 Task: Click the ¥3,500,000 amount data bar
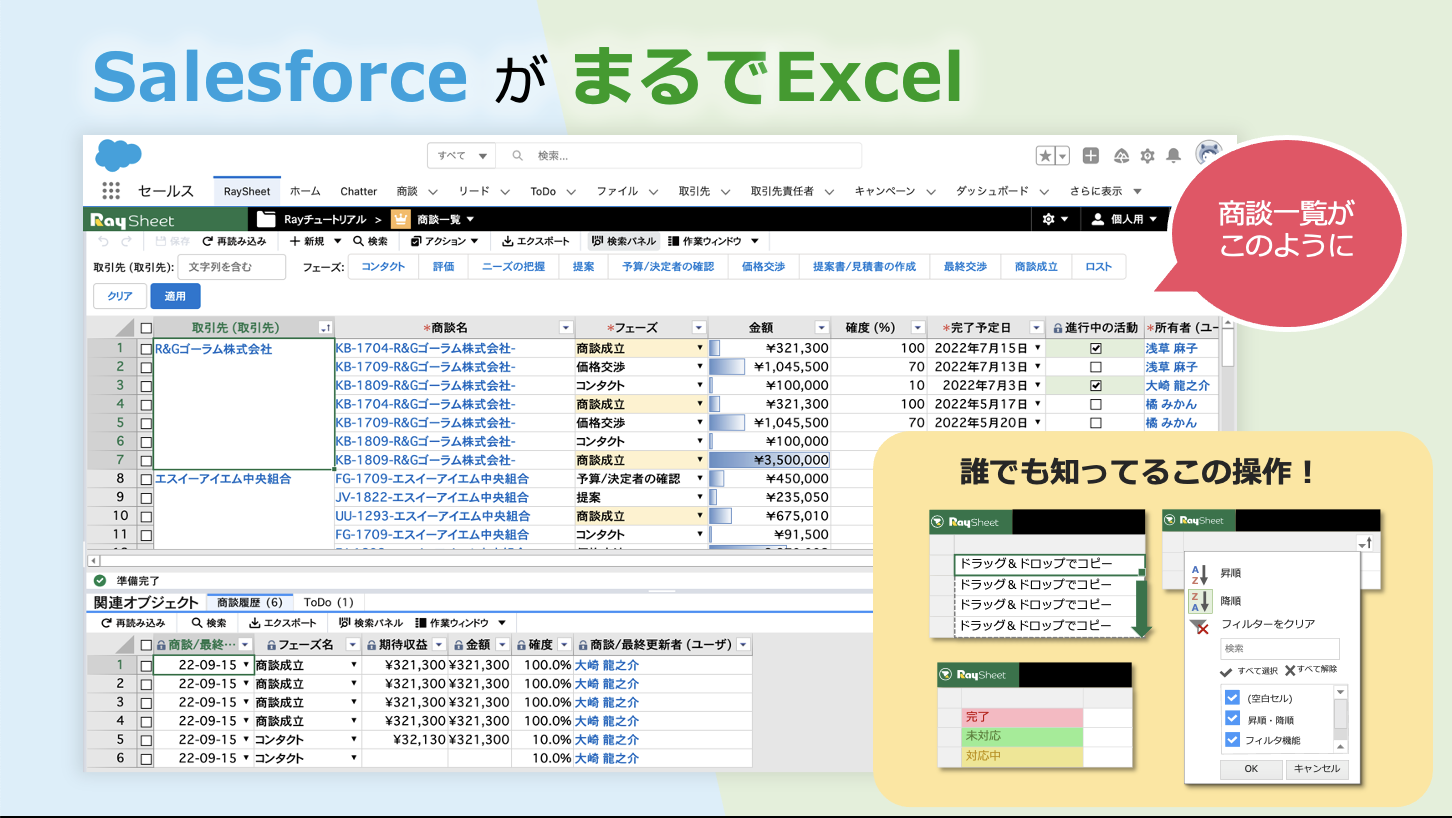click(x=769, y=459)
